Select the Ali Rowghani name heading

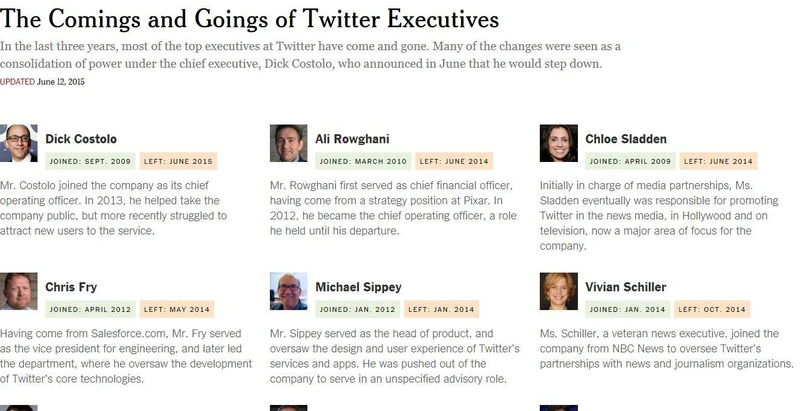point(352,139)
